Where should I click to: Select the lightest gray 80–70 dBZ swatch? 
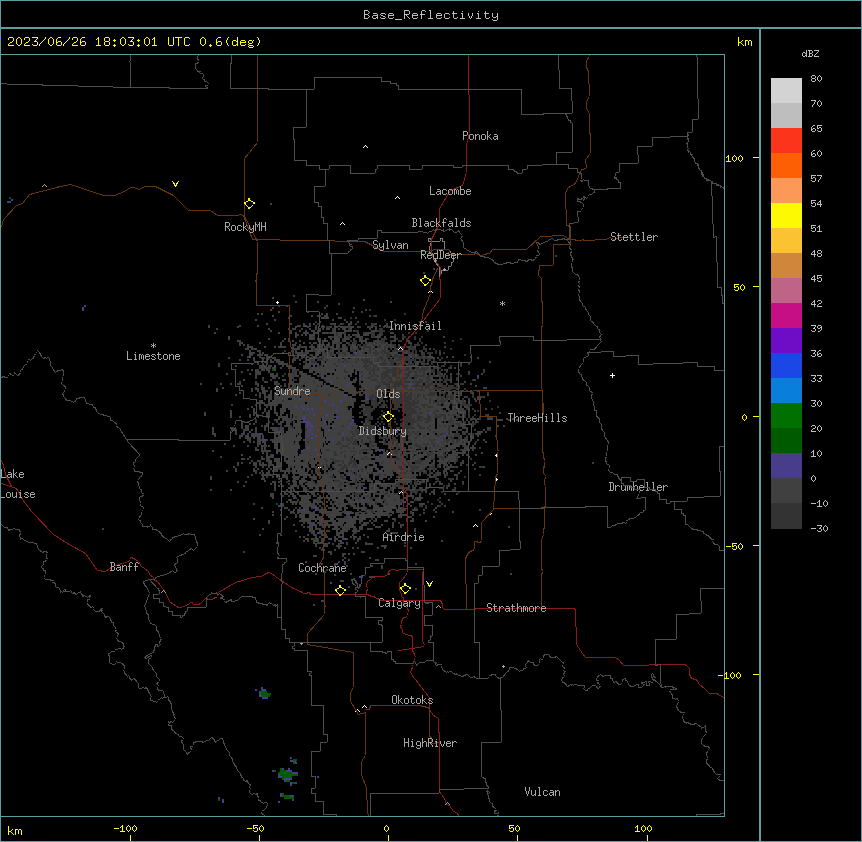786,90
